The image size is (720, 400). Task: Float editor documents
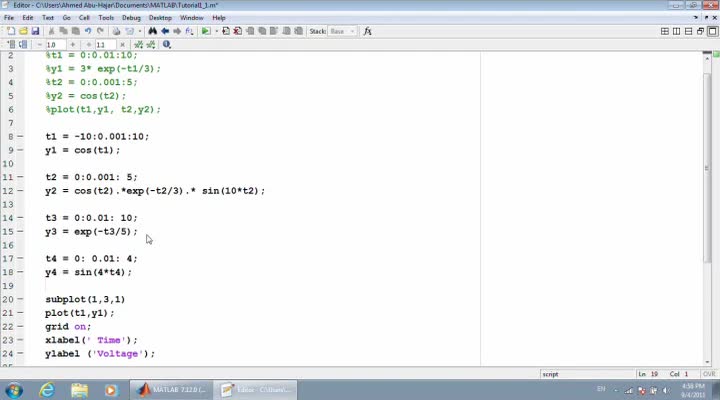pos(700,31)
